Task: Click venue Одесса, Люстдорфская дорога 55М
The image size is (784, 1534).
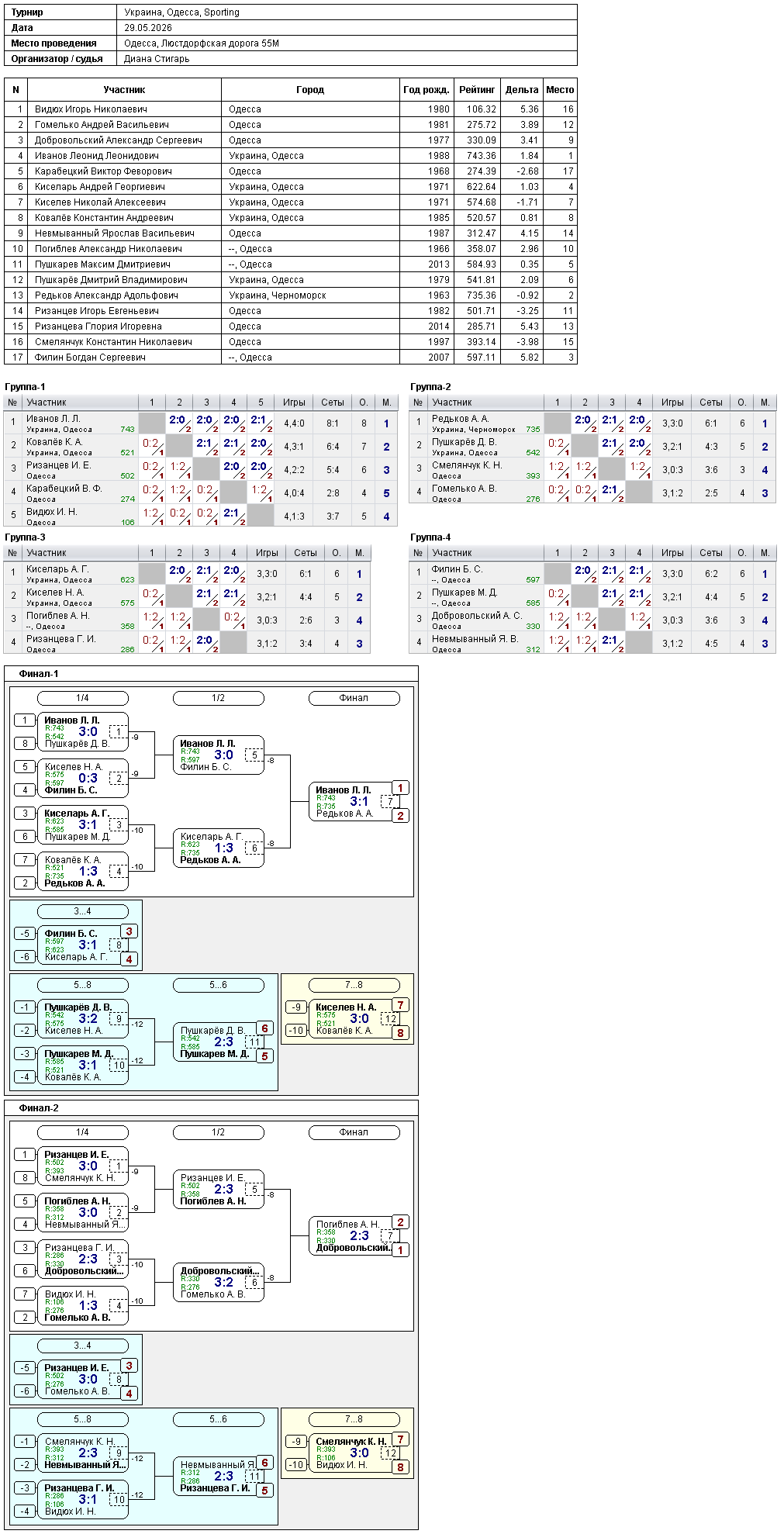Action: 202,43
